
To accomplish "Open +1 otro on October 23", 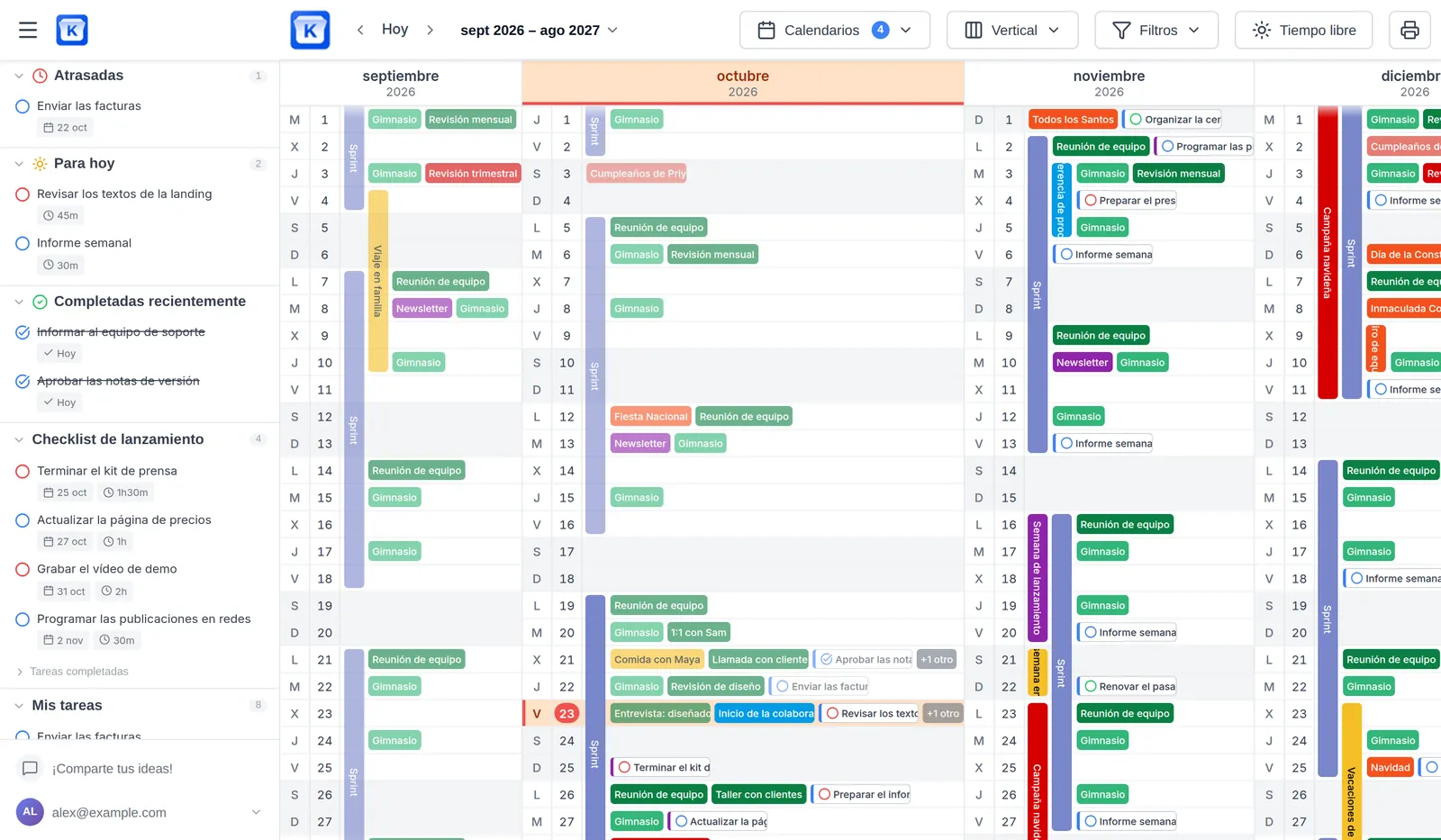I will pyautogui.click(x=943, y=714).
